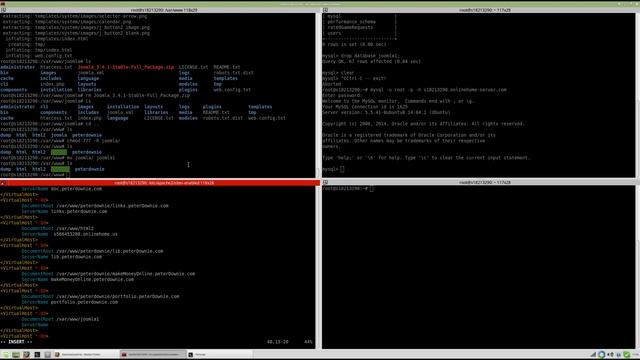Screen dimensions: 640x360
Task: Click the red Joomla Full_Package.zip filename
Action: point(126,67)
